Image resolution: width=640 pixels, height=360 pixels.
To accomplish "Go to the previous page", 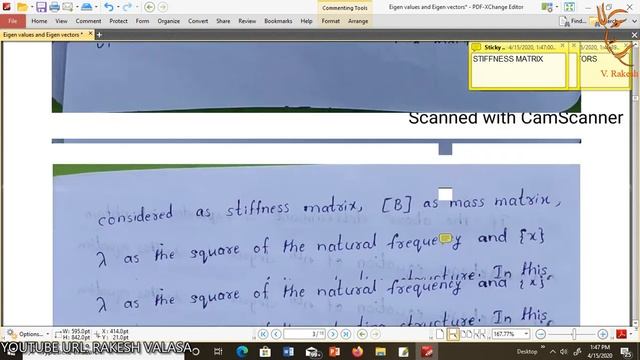I will 276,334.
